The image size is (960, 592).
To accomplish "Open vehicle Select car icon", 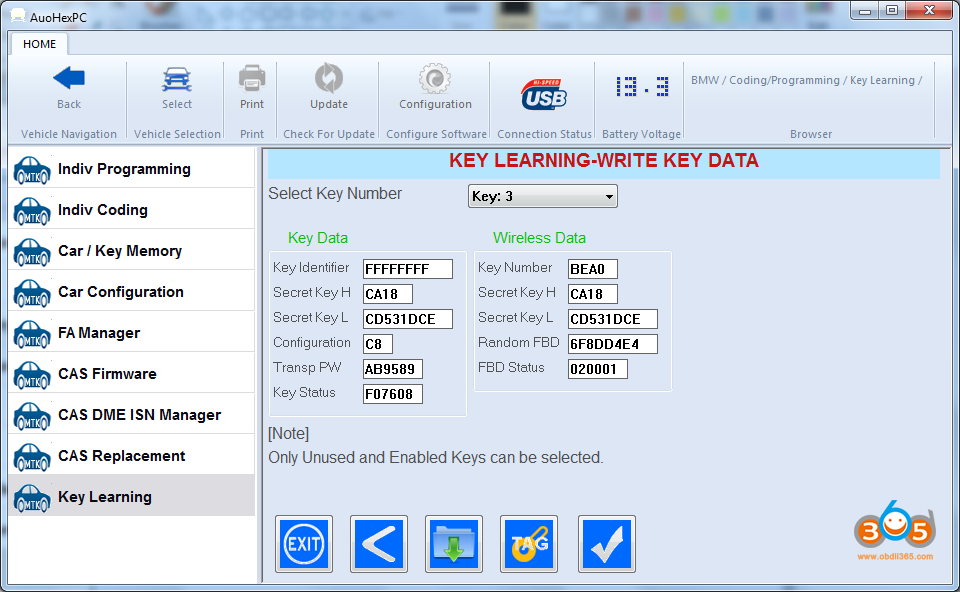I will pos(177,80).
